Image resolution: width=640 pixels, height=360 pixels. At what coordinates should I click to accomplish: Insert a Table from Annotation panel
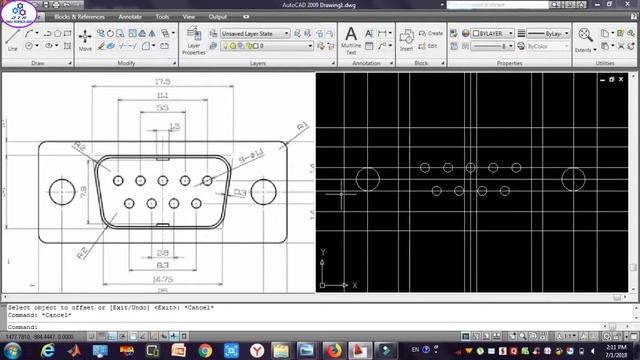tap(369, 46)
